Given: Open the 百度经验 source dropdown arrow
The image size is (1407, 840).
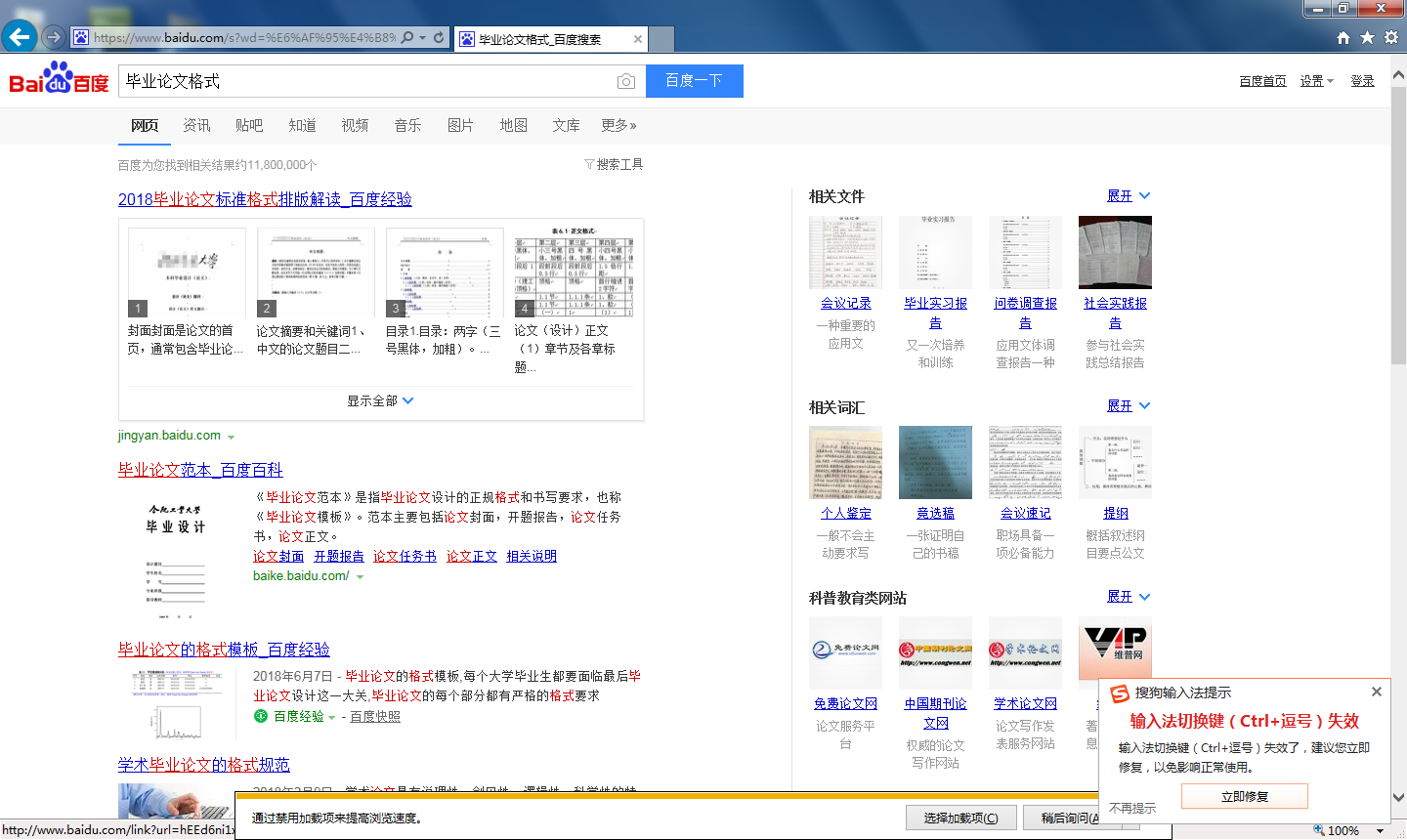Looking at the screenshot, I should pyautogui.click(x=331, y=718).
